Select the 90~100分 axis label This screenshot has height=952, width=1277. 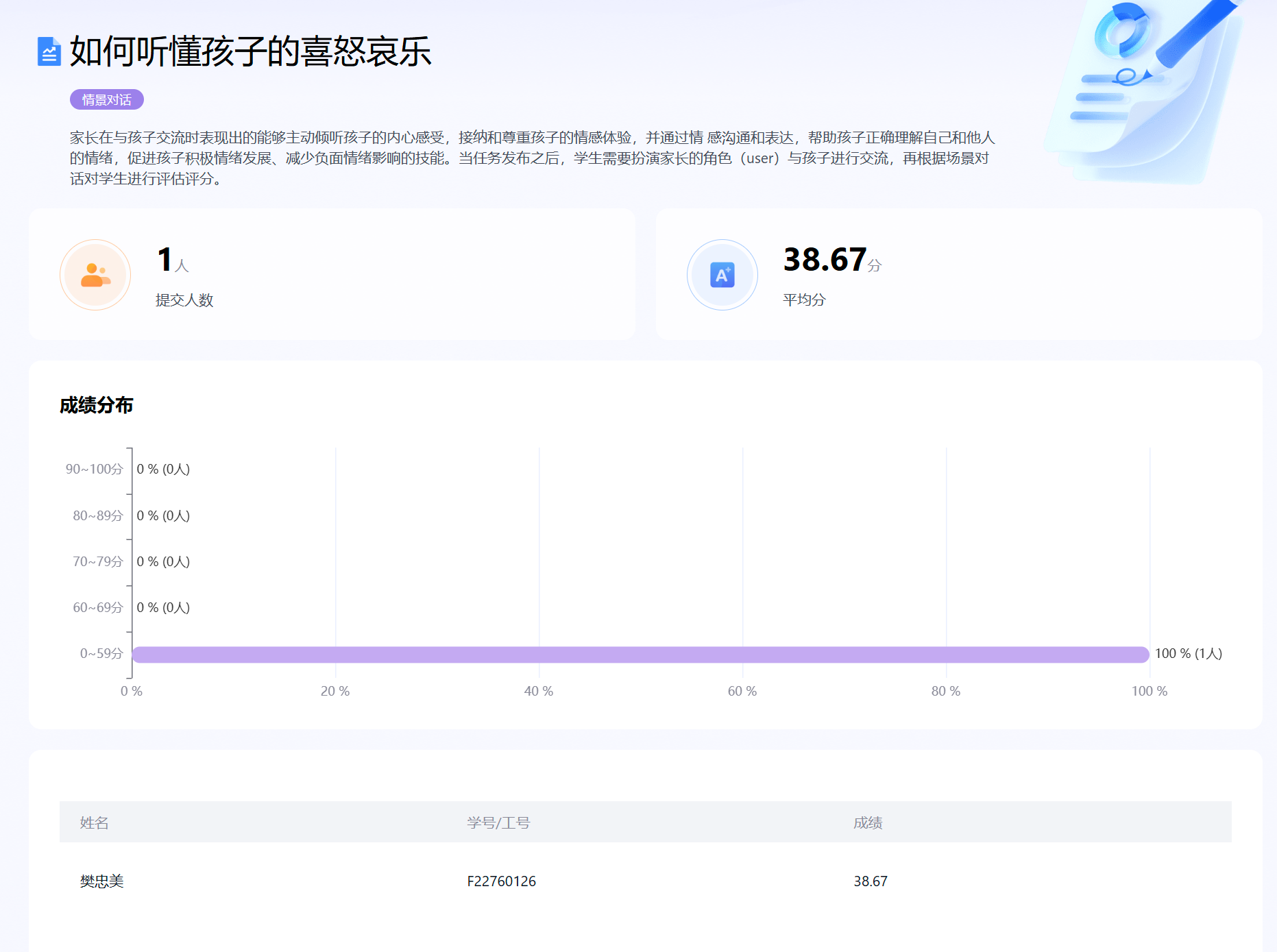(x=94, y=469)
